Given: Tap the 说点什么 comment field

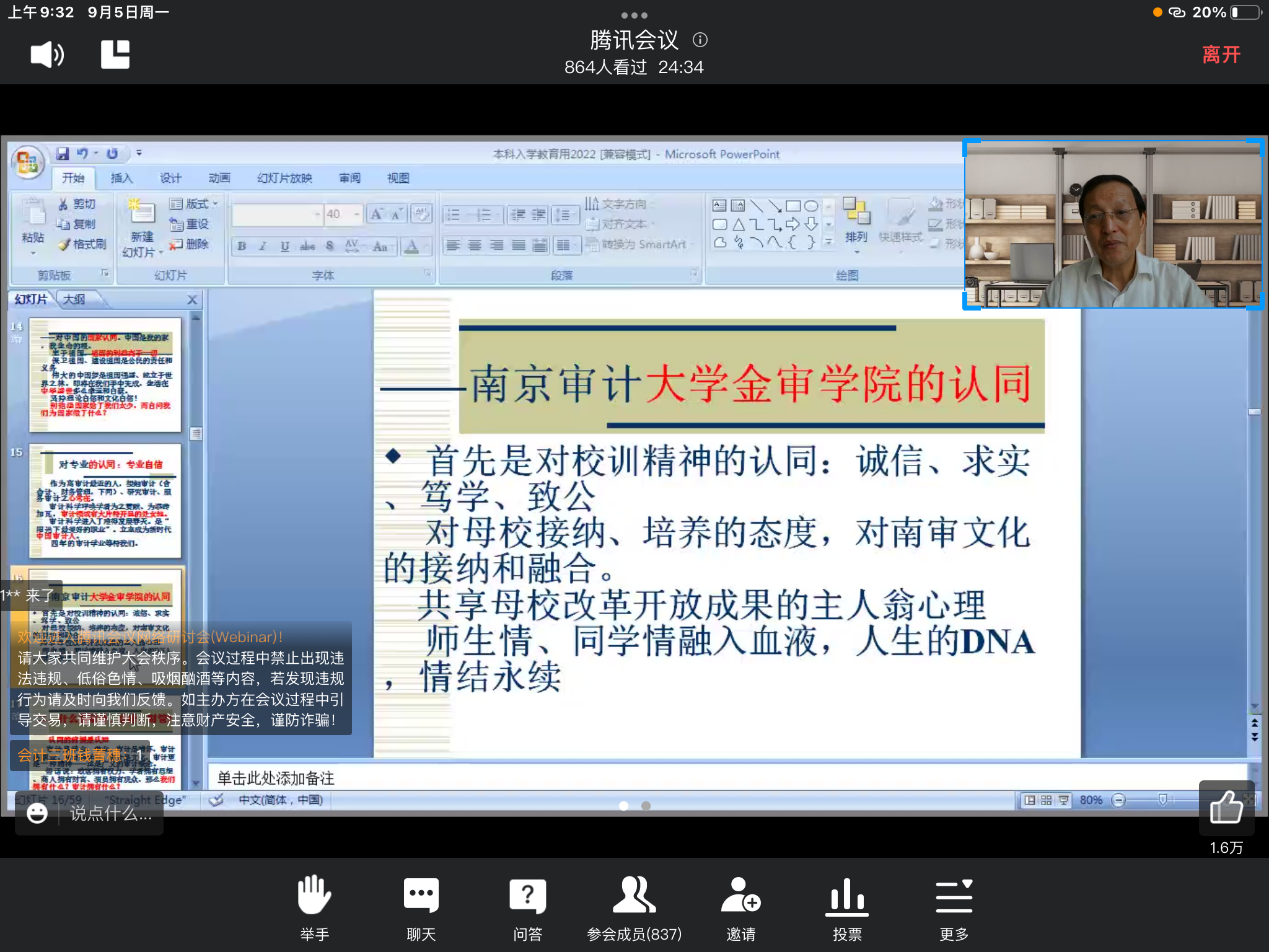Looking at the screenshot, I should click(110, 813).
